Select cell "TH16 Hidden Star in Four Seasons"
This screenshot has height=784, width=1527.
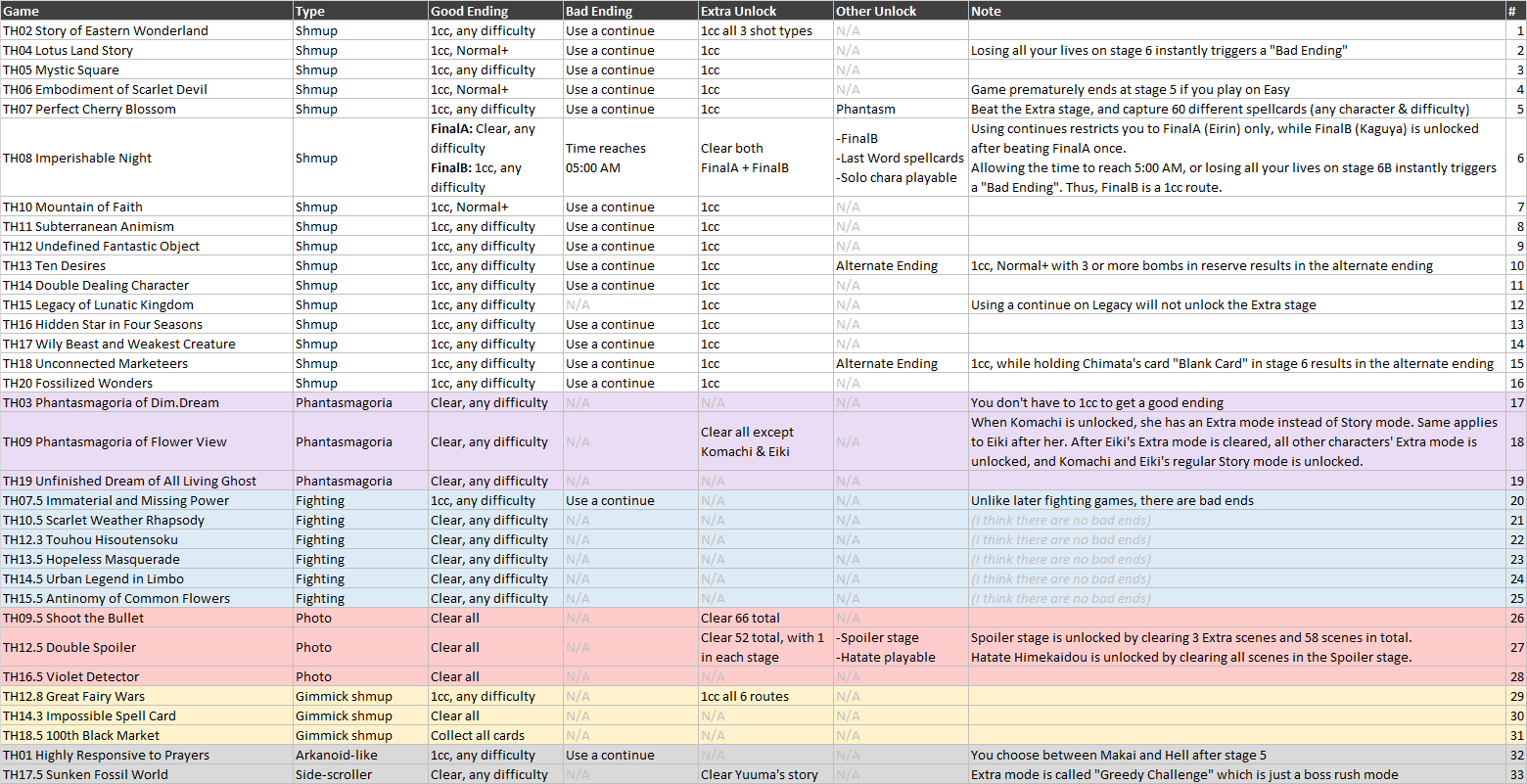pos(147,324)
